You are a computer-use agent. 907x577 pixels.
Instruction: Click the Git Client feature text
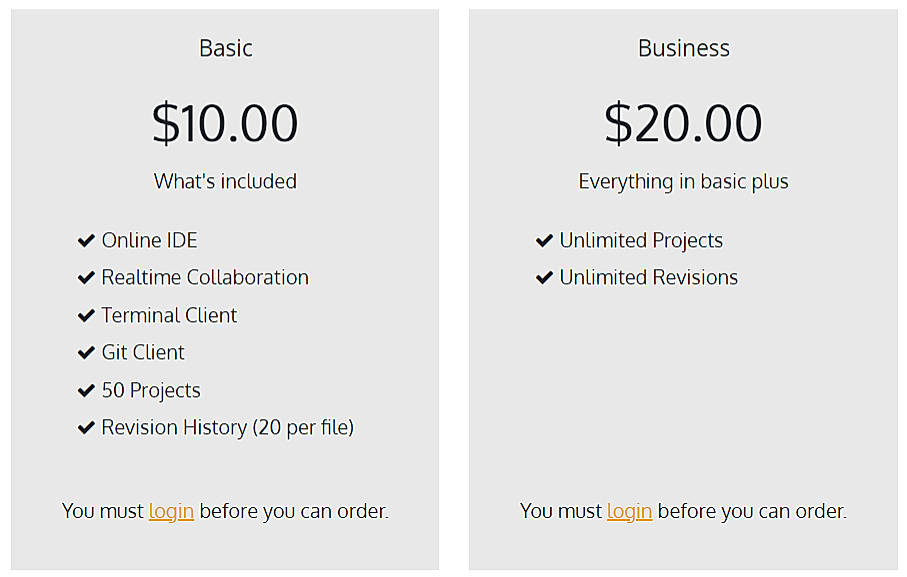click(143, 352)
